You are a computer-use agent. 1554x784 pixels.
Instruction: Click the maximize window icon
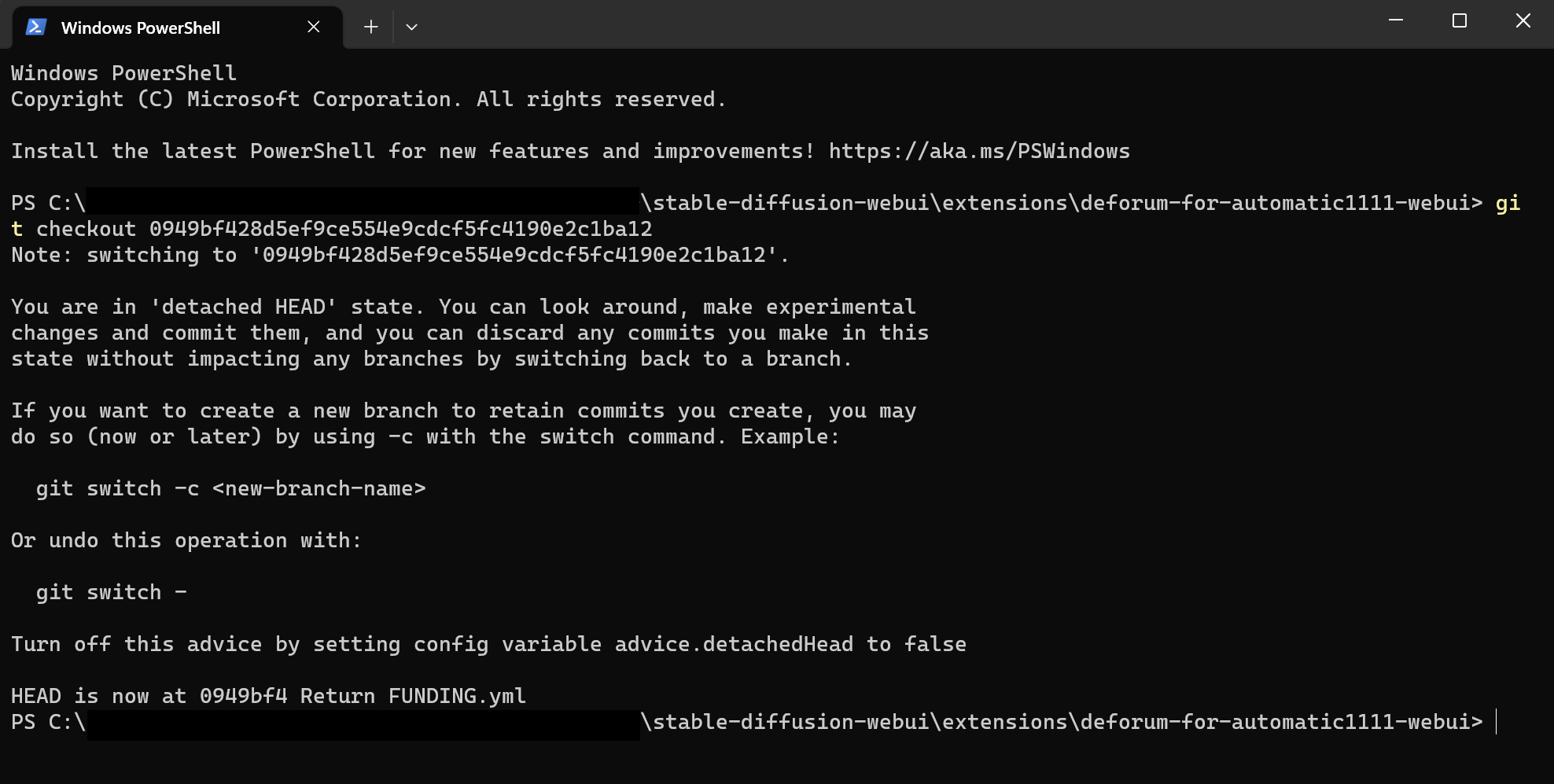pyautogui.click(x=1459, y=21)
